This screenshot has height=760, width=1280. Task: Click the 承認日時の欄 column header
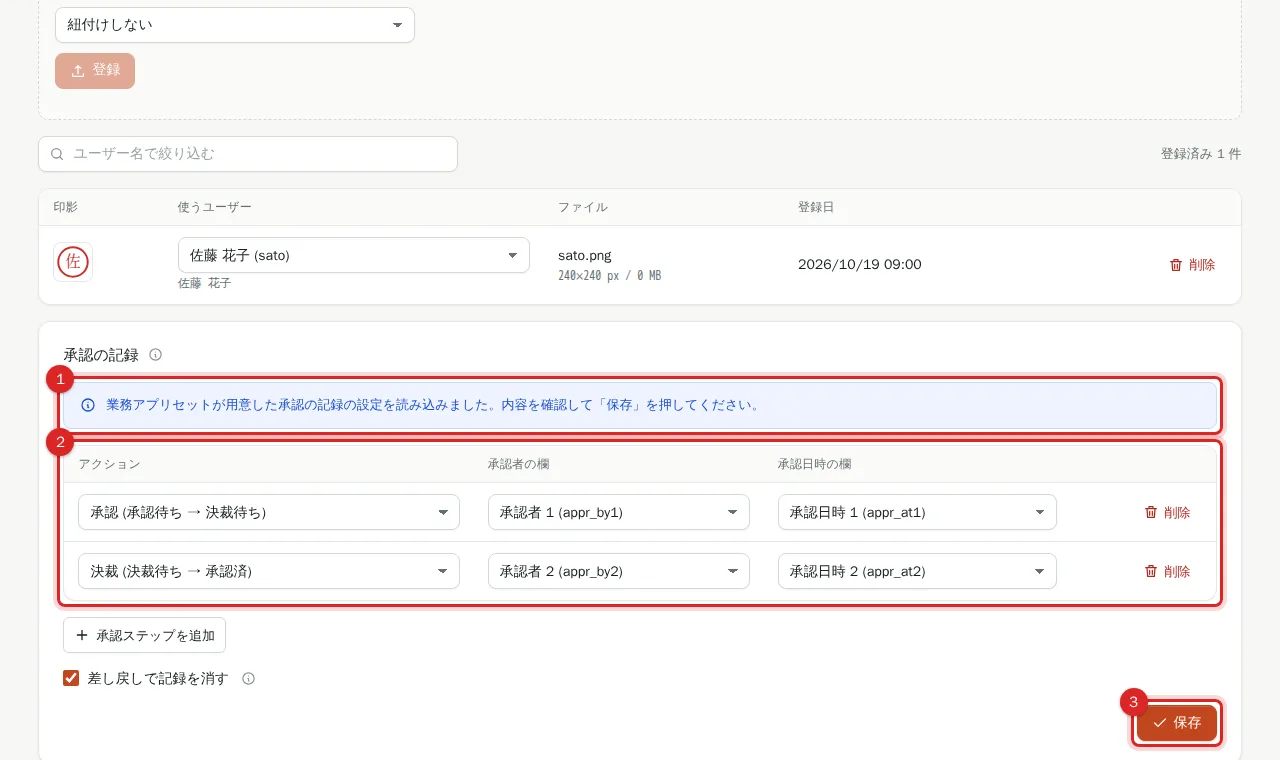tap(815, 464)
